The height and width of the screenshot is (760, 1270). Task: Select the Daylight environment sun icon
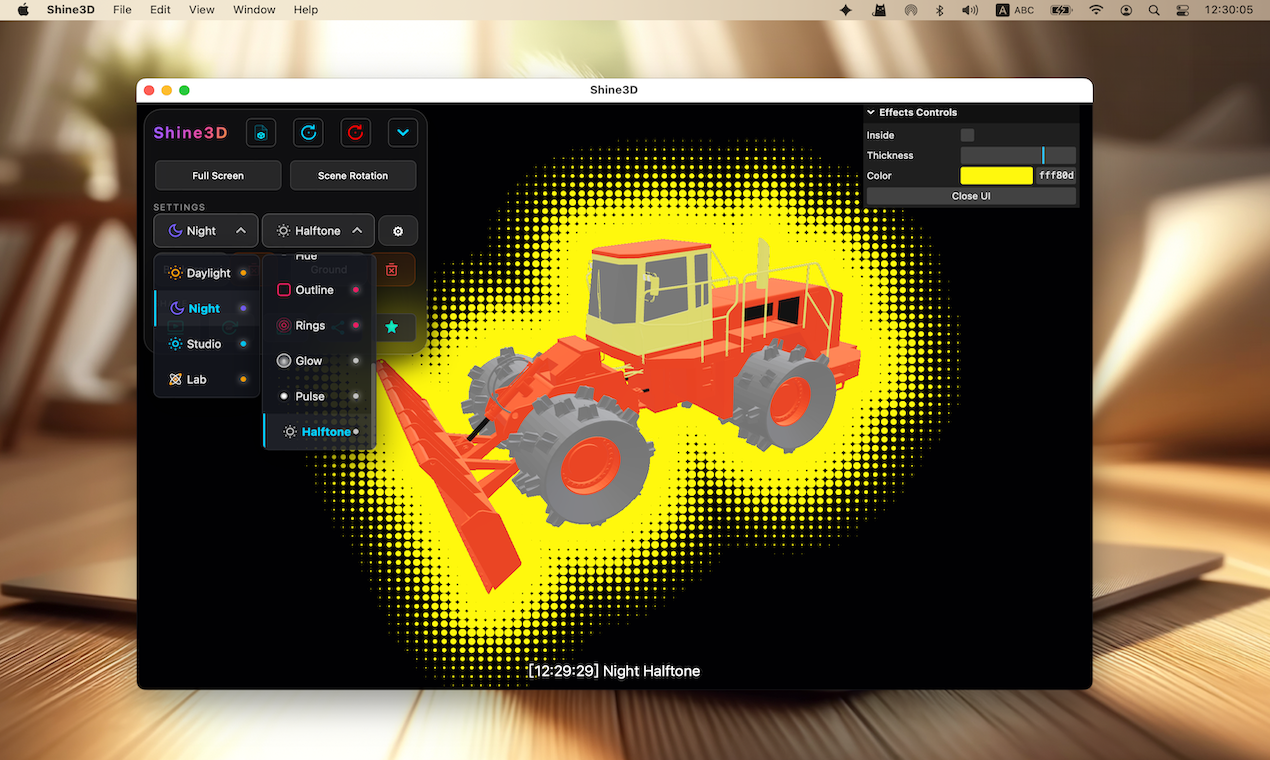[176, 272]
